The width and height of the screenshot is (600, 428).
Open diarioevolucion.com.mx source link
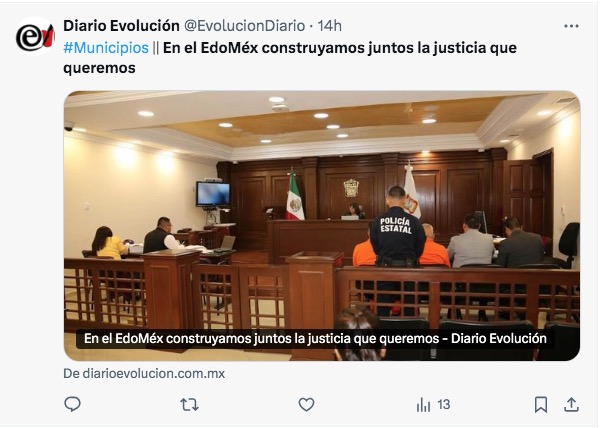144,373
